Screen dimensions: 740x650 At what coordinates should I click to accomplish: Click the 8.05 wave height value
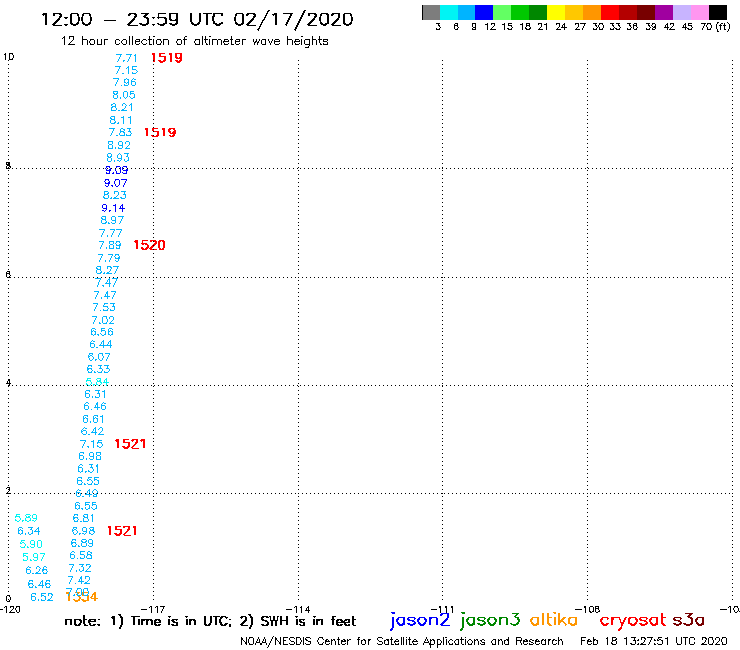coord(124,95)
